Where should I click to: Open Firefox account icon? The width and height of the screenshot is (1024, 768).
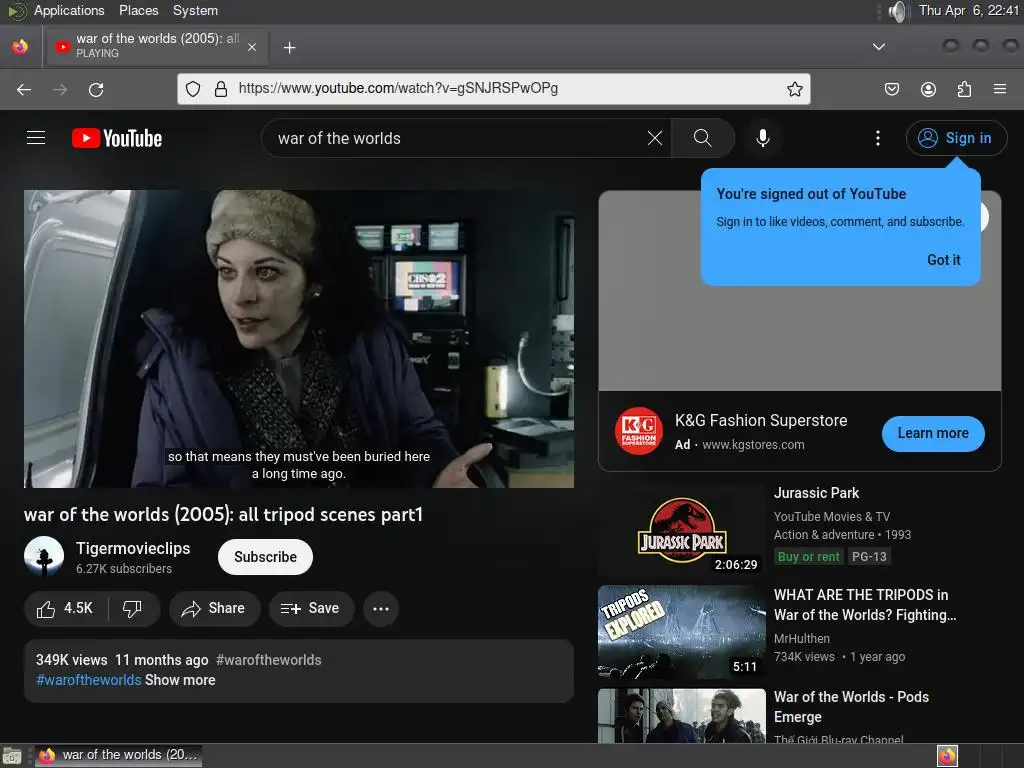click(928, 89)
